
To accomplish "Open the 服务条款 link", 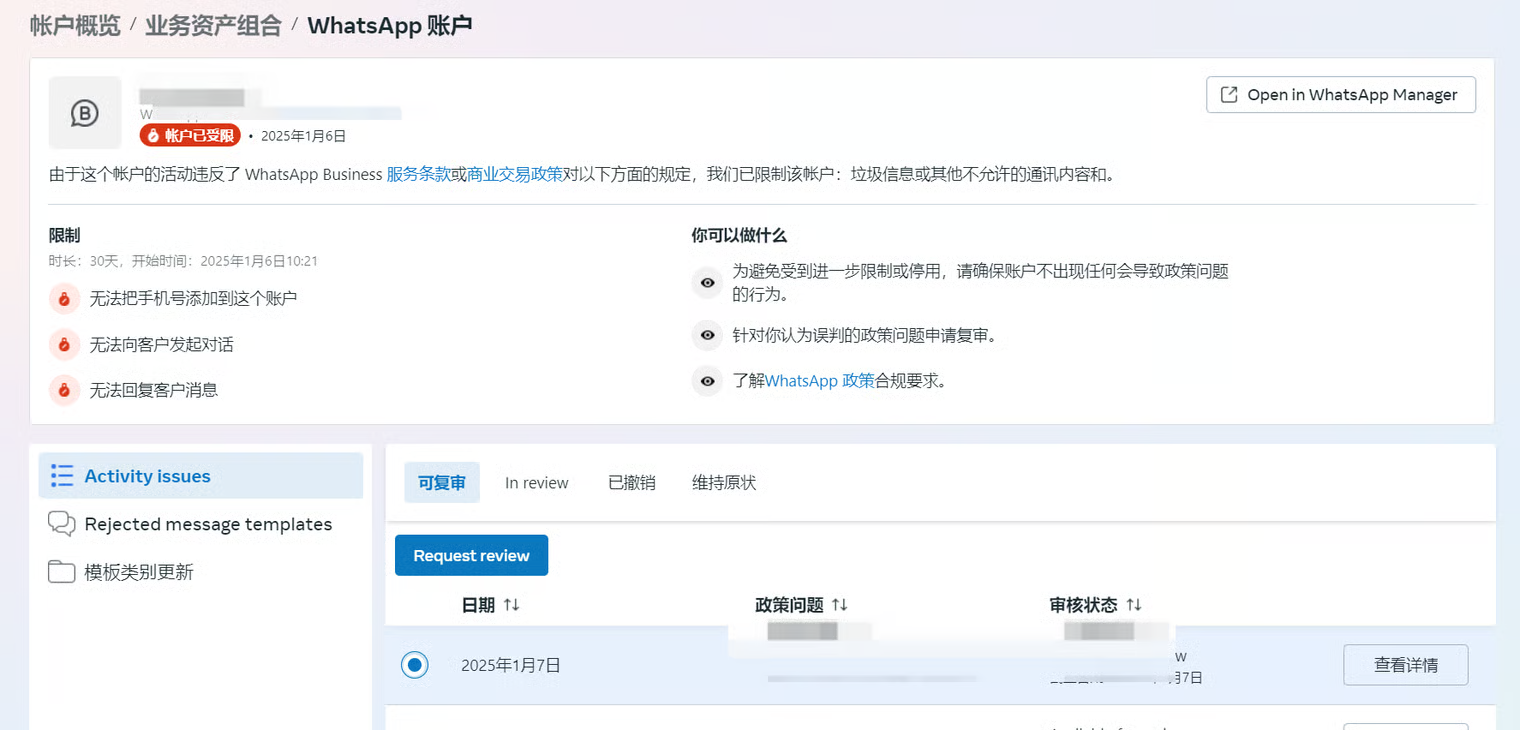I will pyautogui.click(x=418, y=174).
